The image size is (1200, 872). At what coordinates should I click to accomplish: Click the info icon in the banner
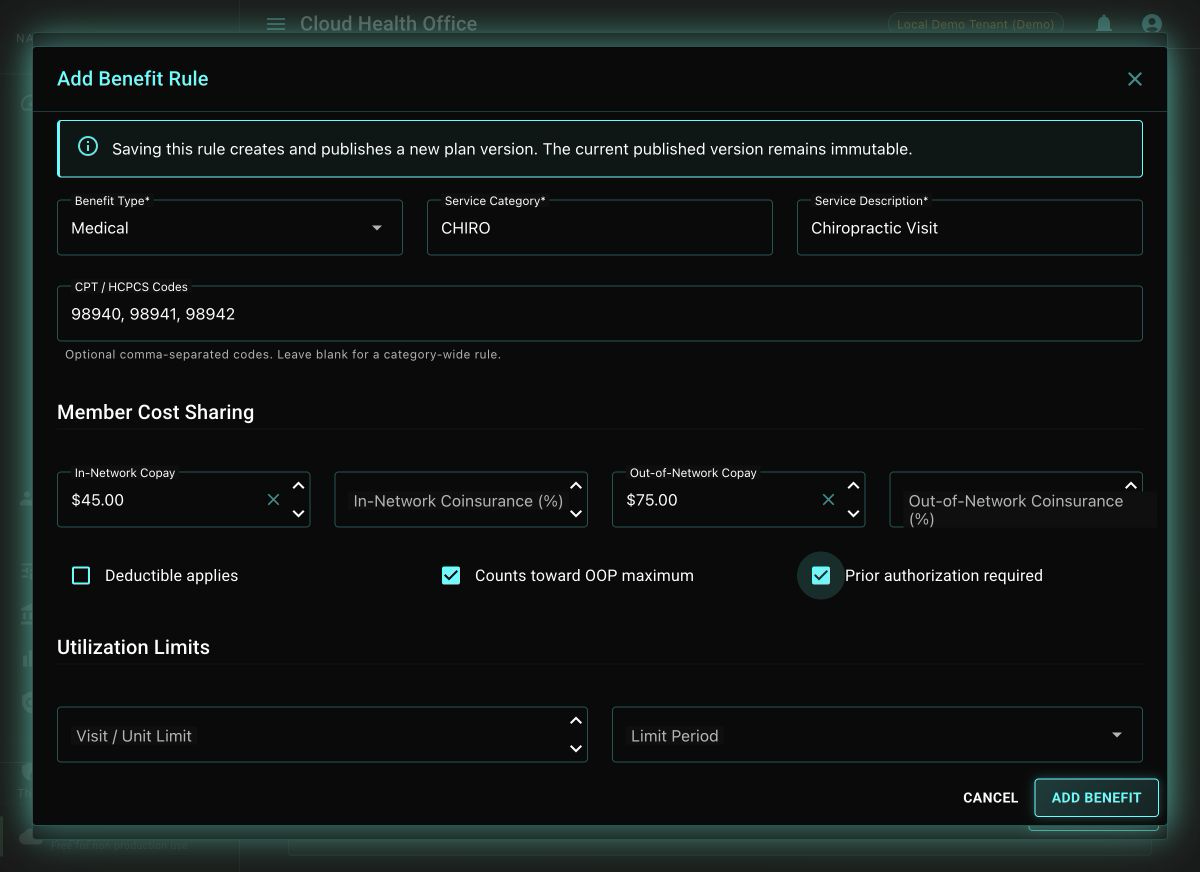(88, 147)
